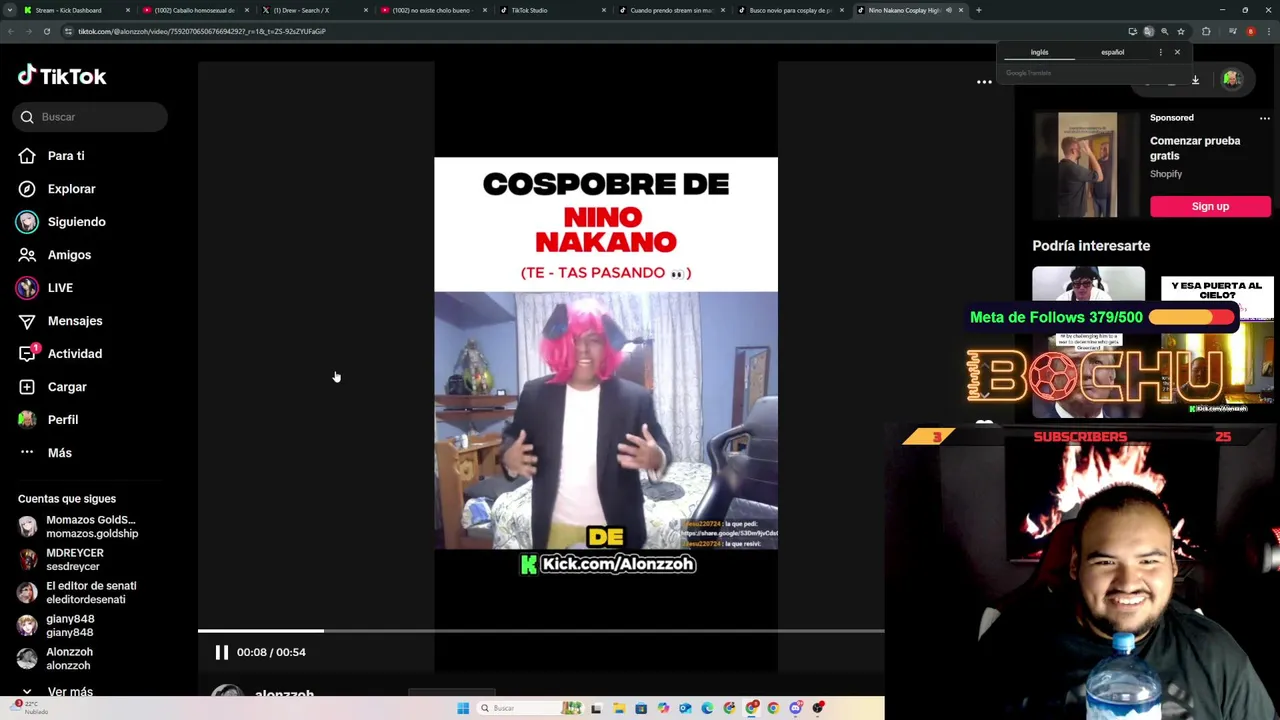This screenshot has width=1280, height=720.
Task: Select the inglés tab in Translate popup
Action: click(x=1040, y=52)
